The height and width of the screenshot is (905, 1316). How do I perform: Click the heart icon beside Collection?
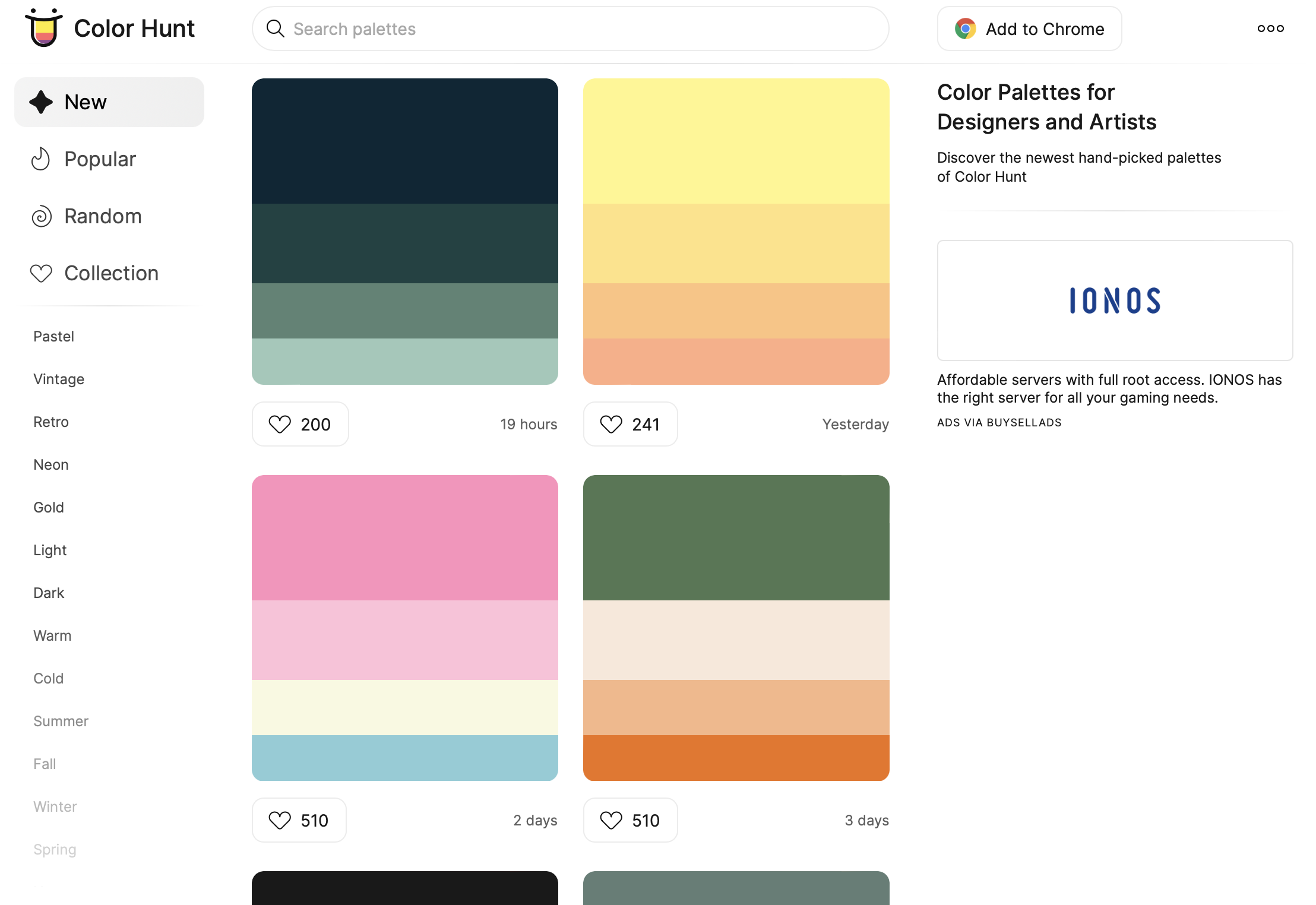[x=41, y=273]
